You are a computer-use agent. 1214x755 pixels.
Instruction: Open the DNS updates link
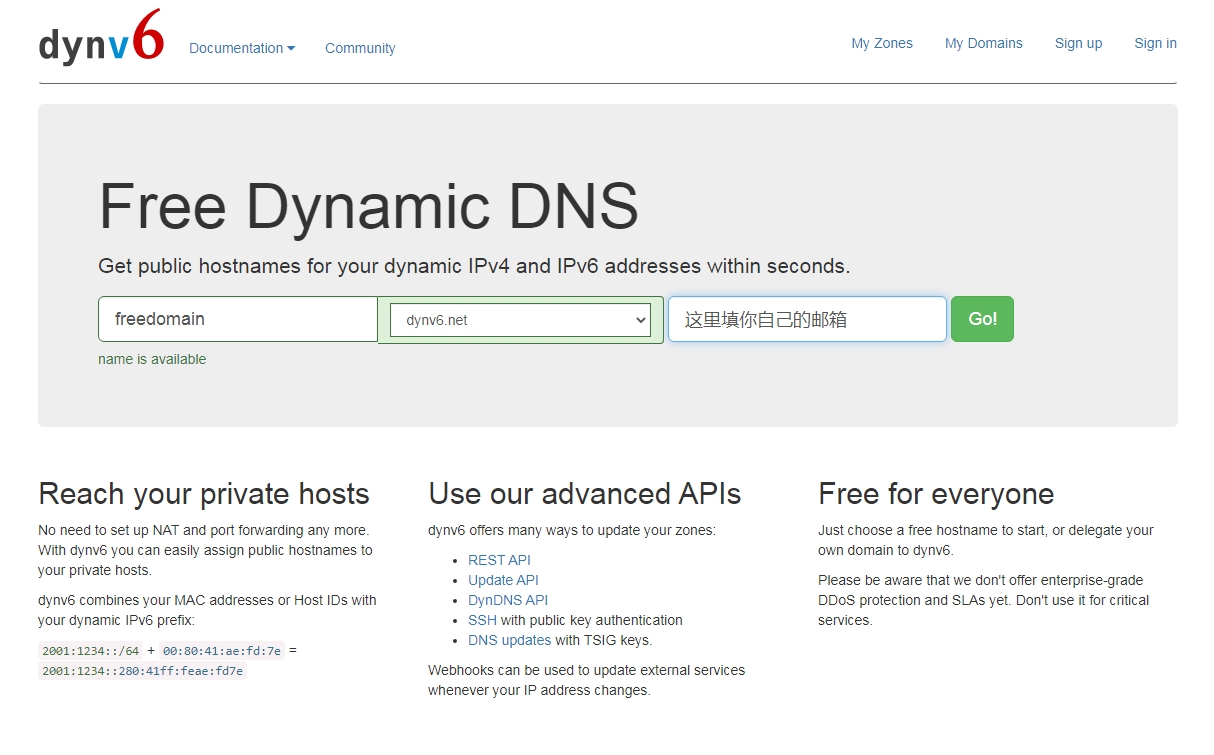tap(509, 640)
